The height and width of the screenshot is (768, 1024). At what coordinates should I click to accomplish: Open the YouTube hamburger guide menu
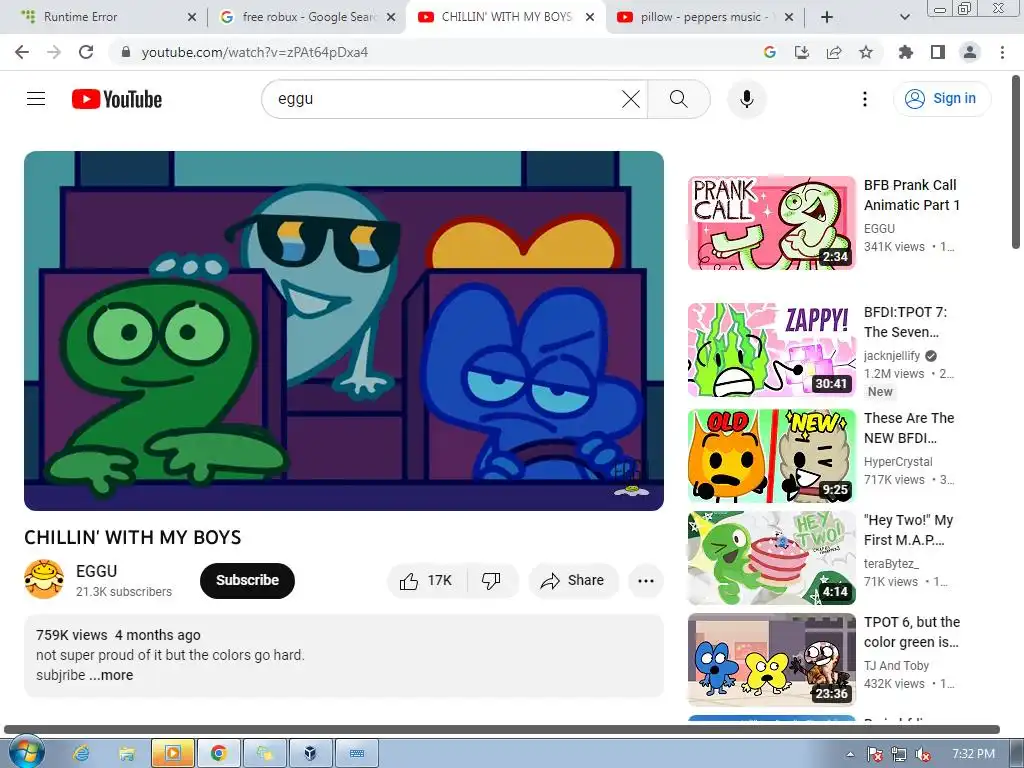(36, 99)
